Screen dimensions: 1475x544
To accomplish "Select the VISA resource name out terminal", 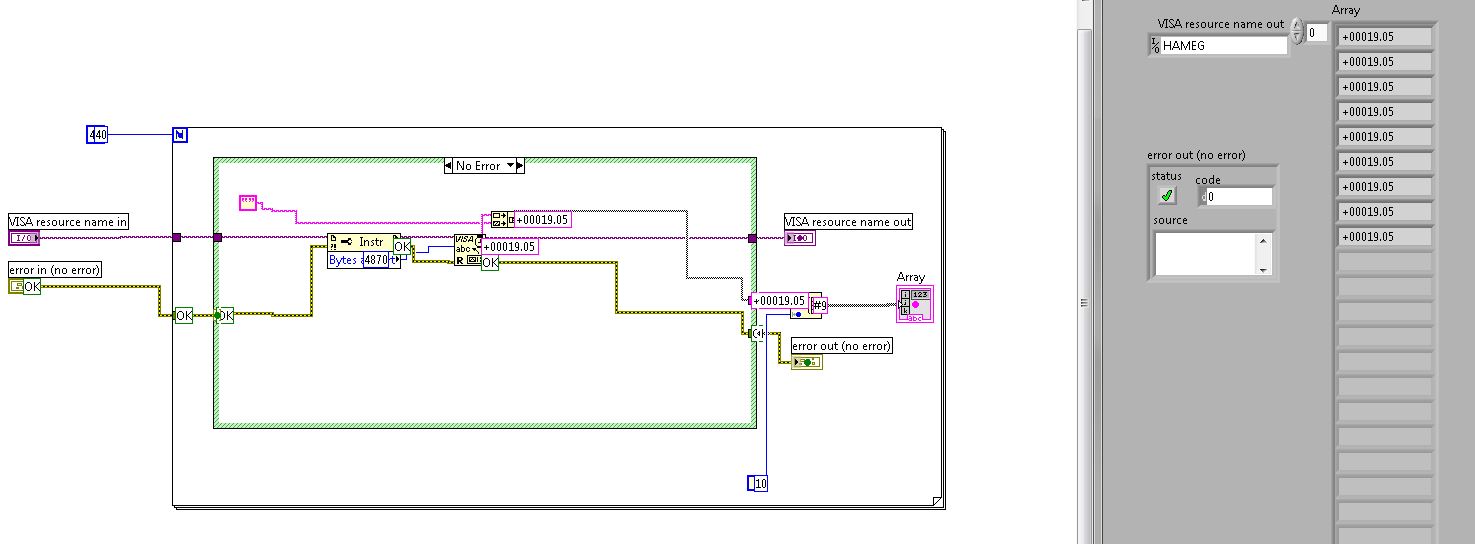I will [x=800, y=238].
